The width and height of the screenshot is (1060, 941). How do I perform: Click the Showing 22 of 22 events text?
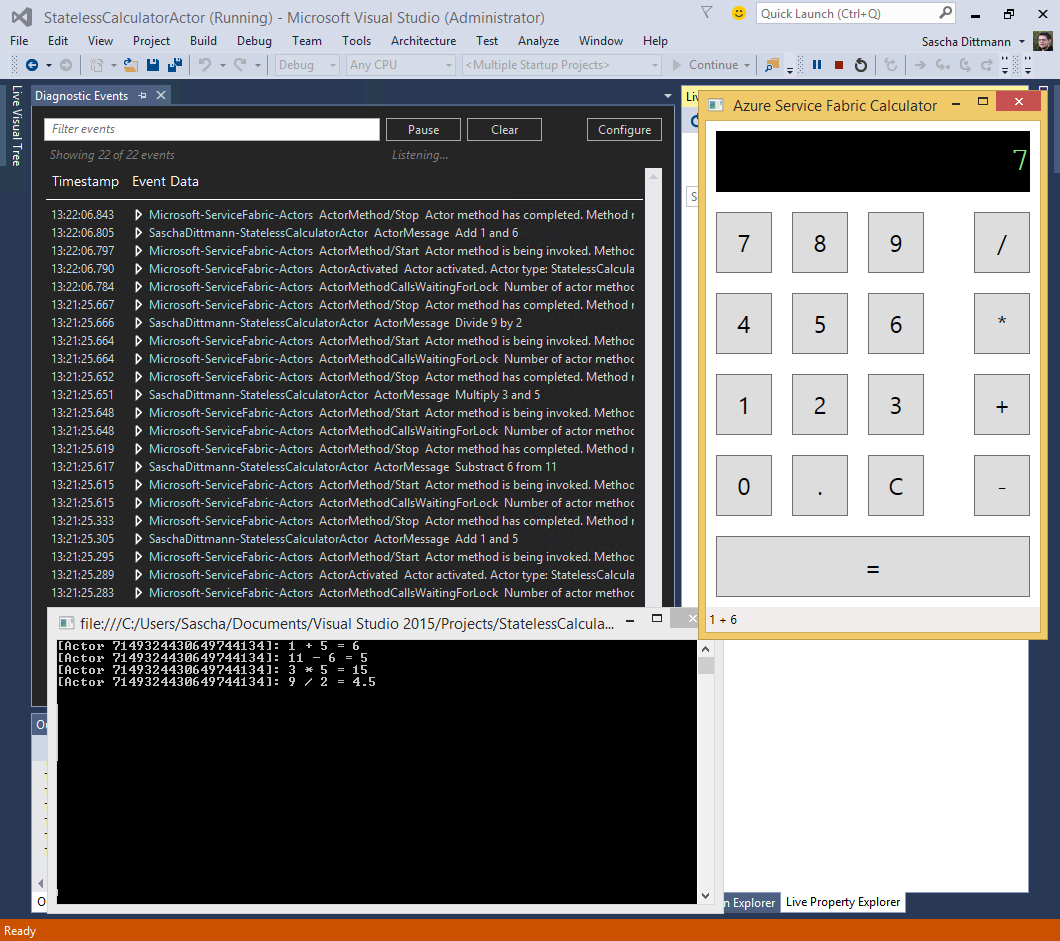[x=112, y=155]
